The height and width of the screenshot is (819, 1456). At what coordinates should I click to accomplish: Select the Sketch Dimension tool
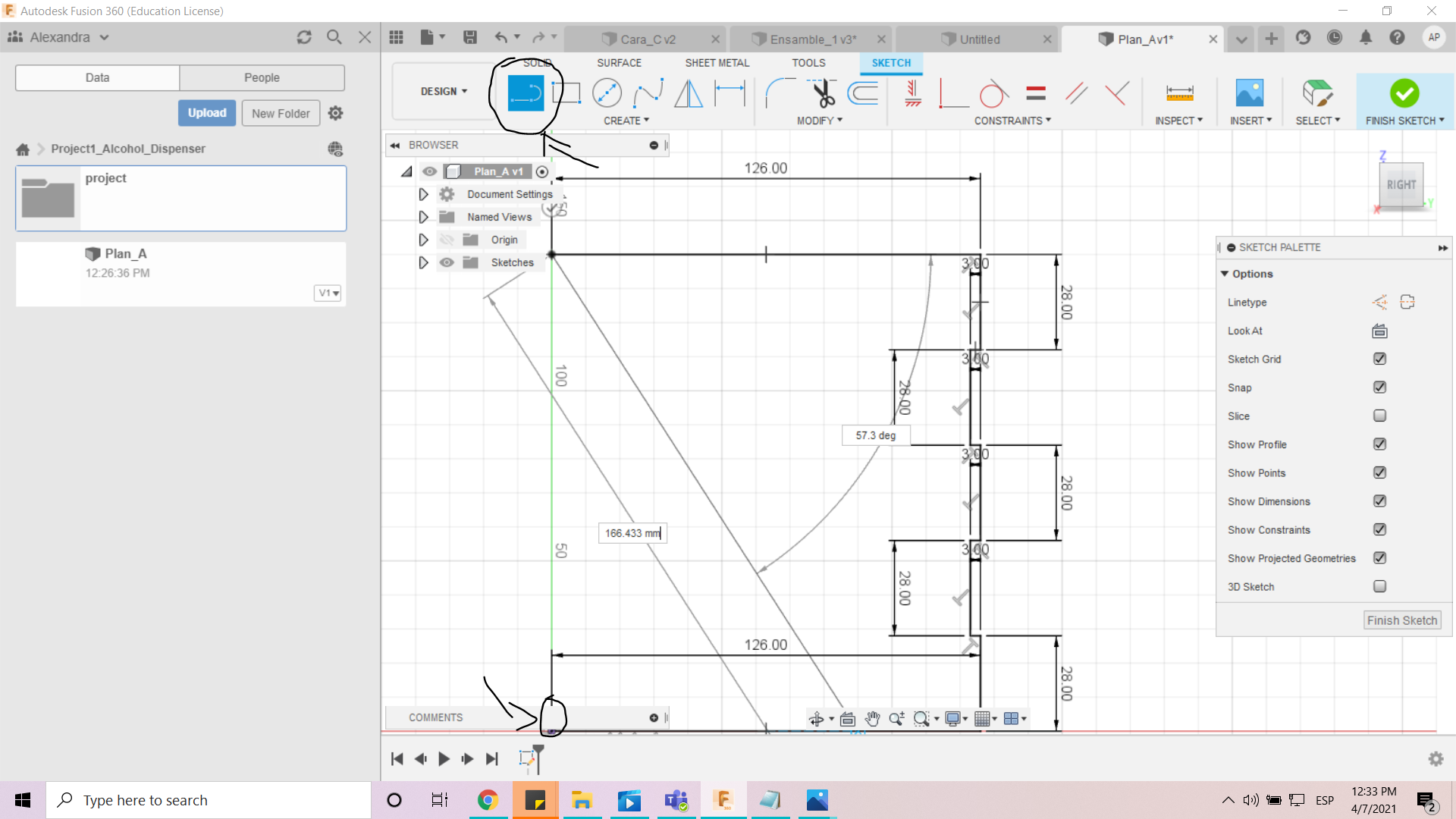coord(730,93)
